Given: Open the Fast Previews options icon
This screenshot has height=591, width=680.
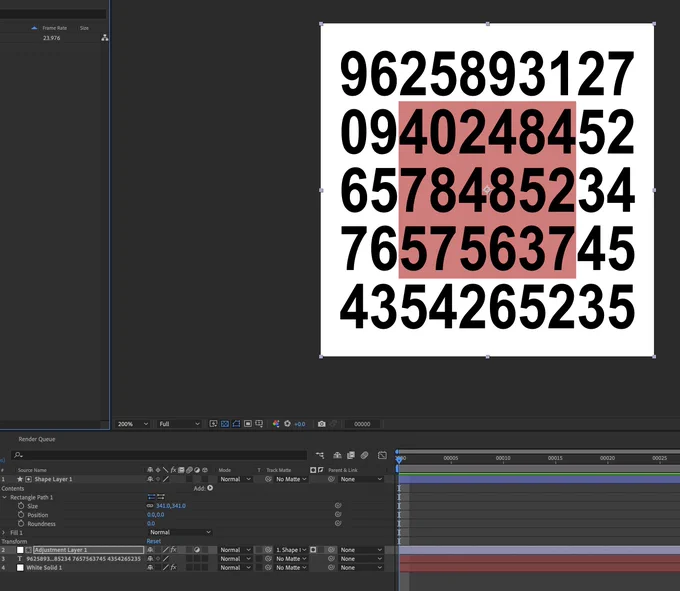Looking at the screenshot, I should click(x=213, y=424).
